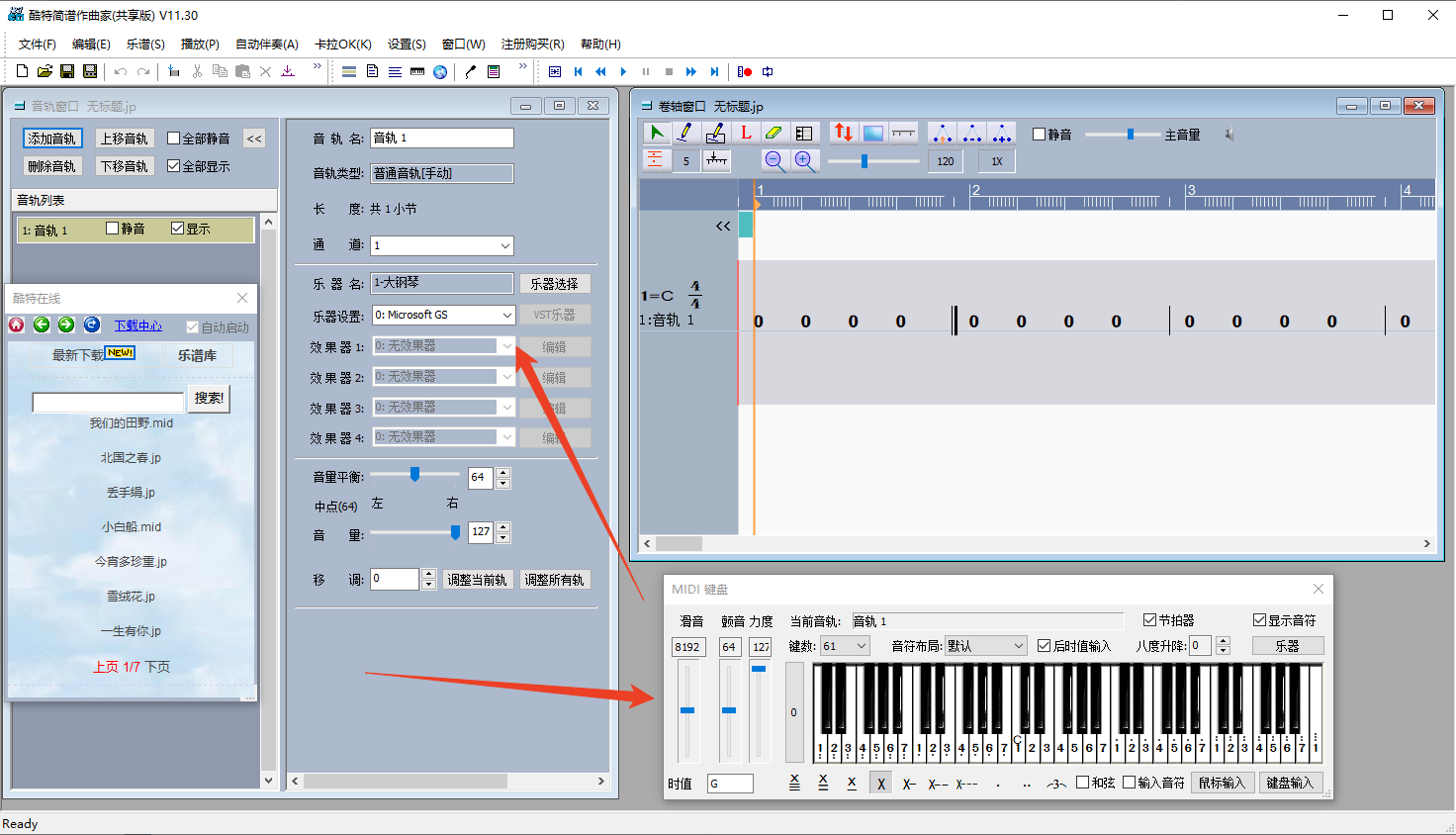This screenshot has height=835, width=1456.
Task: Select the eraser tool in roll window
Action: coord(774,133)
